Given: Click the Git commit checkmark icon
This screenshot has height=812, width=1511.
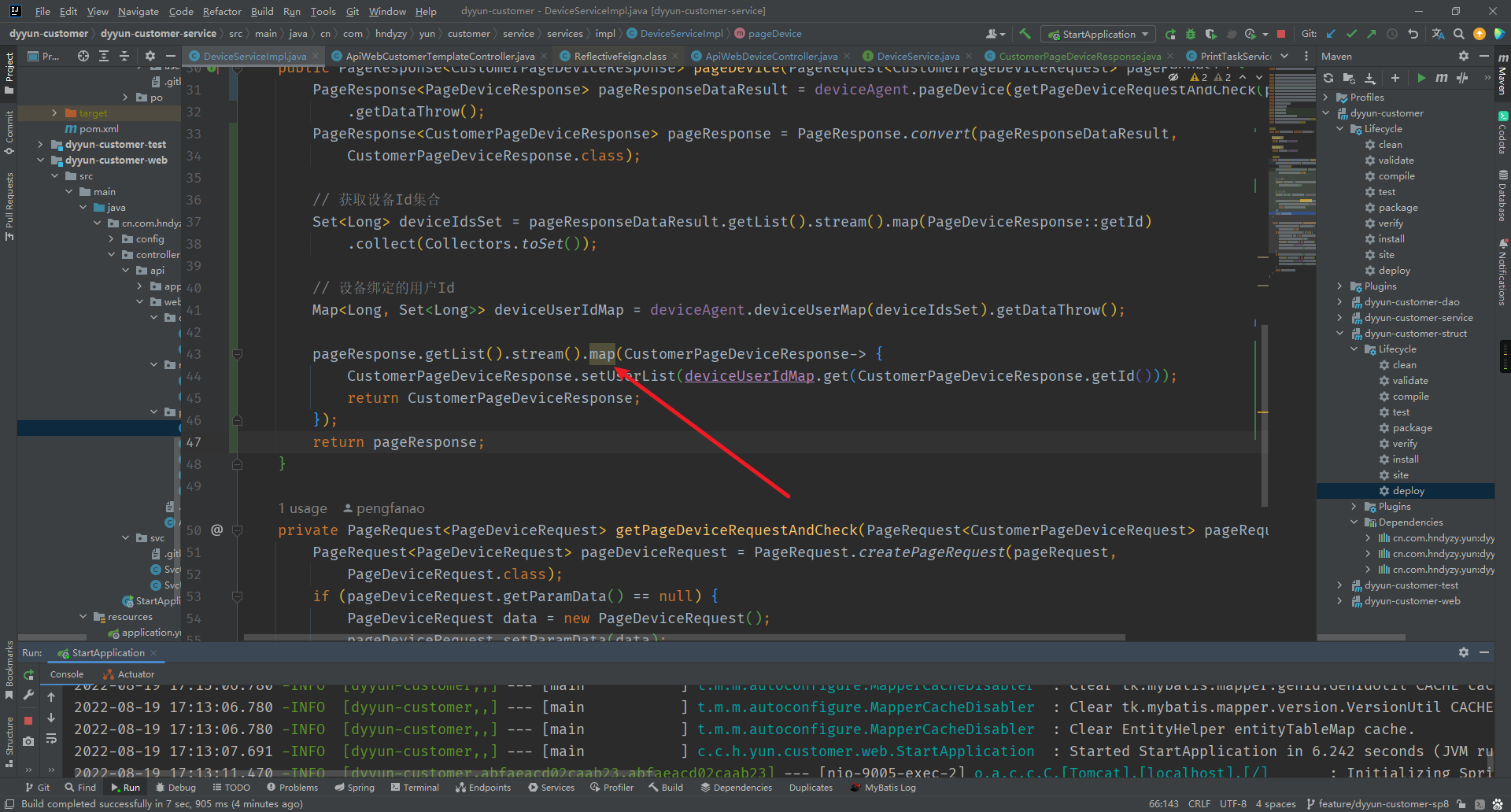Looking at the screenshot, I should 1351,34.
